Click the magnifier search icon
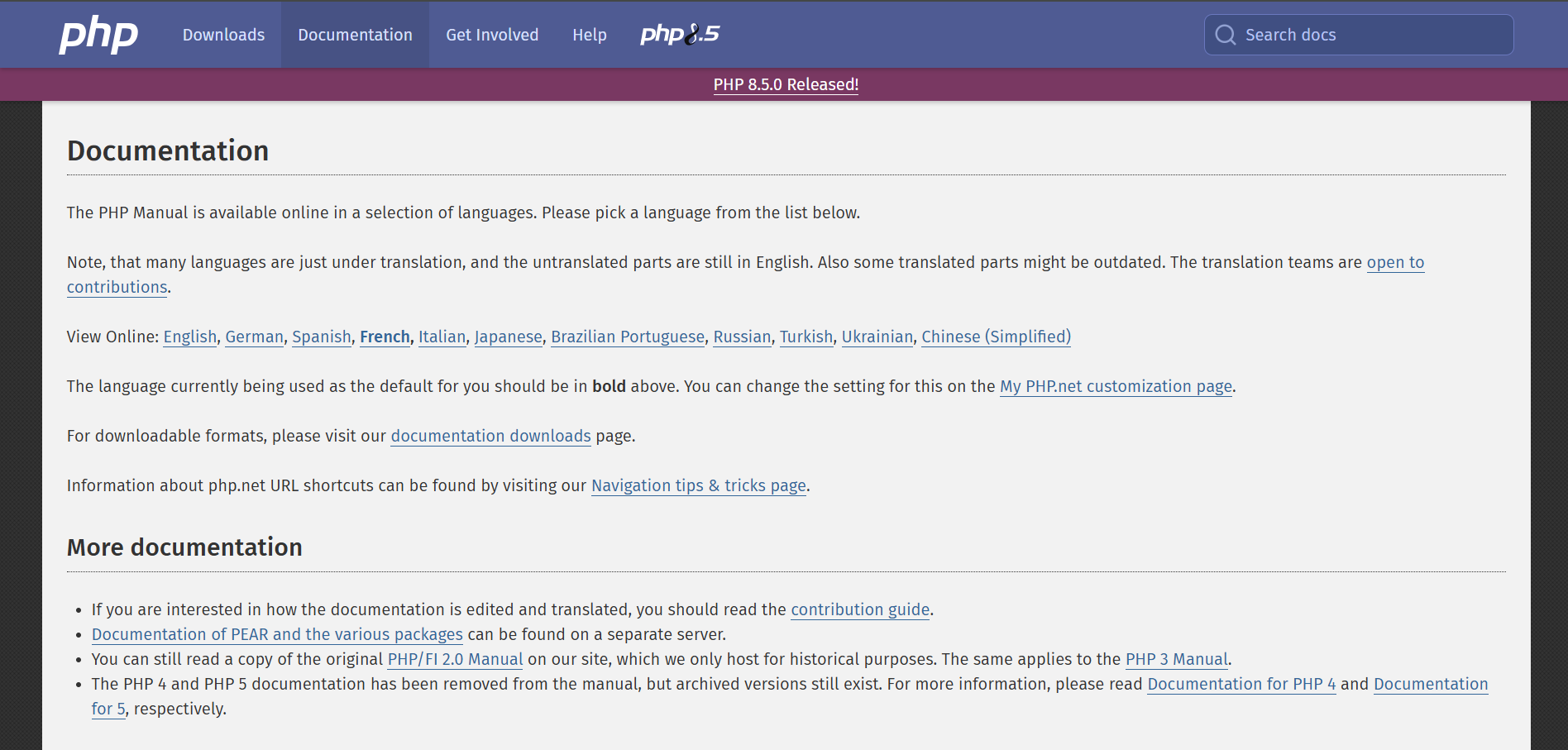The height and width of the screenshot is (750, 1568). 1225,35
